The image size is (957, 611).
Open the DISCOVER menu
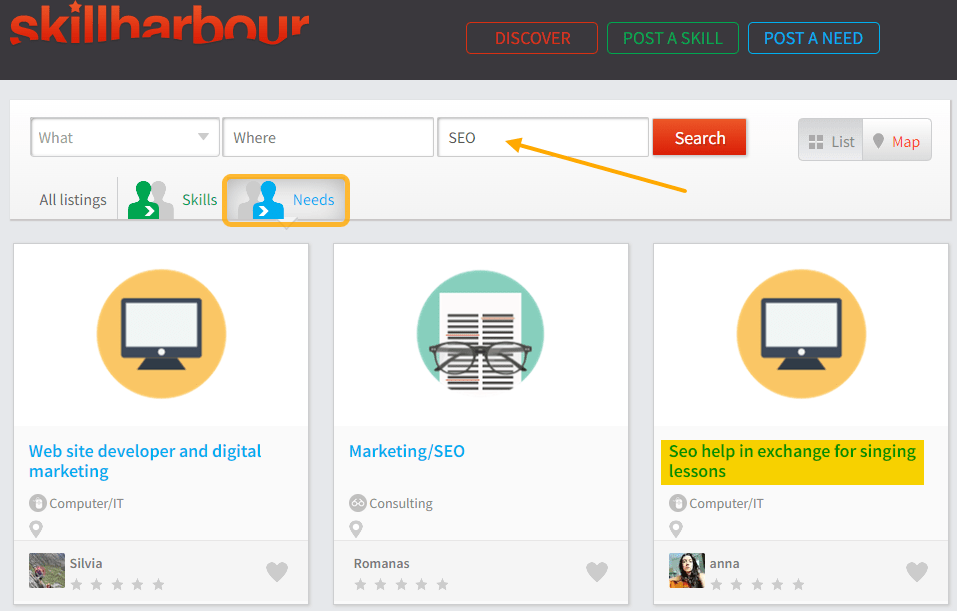(531, 37)
